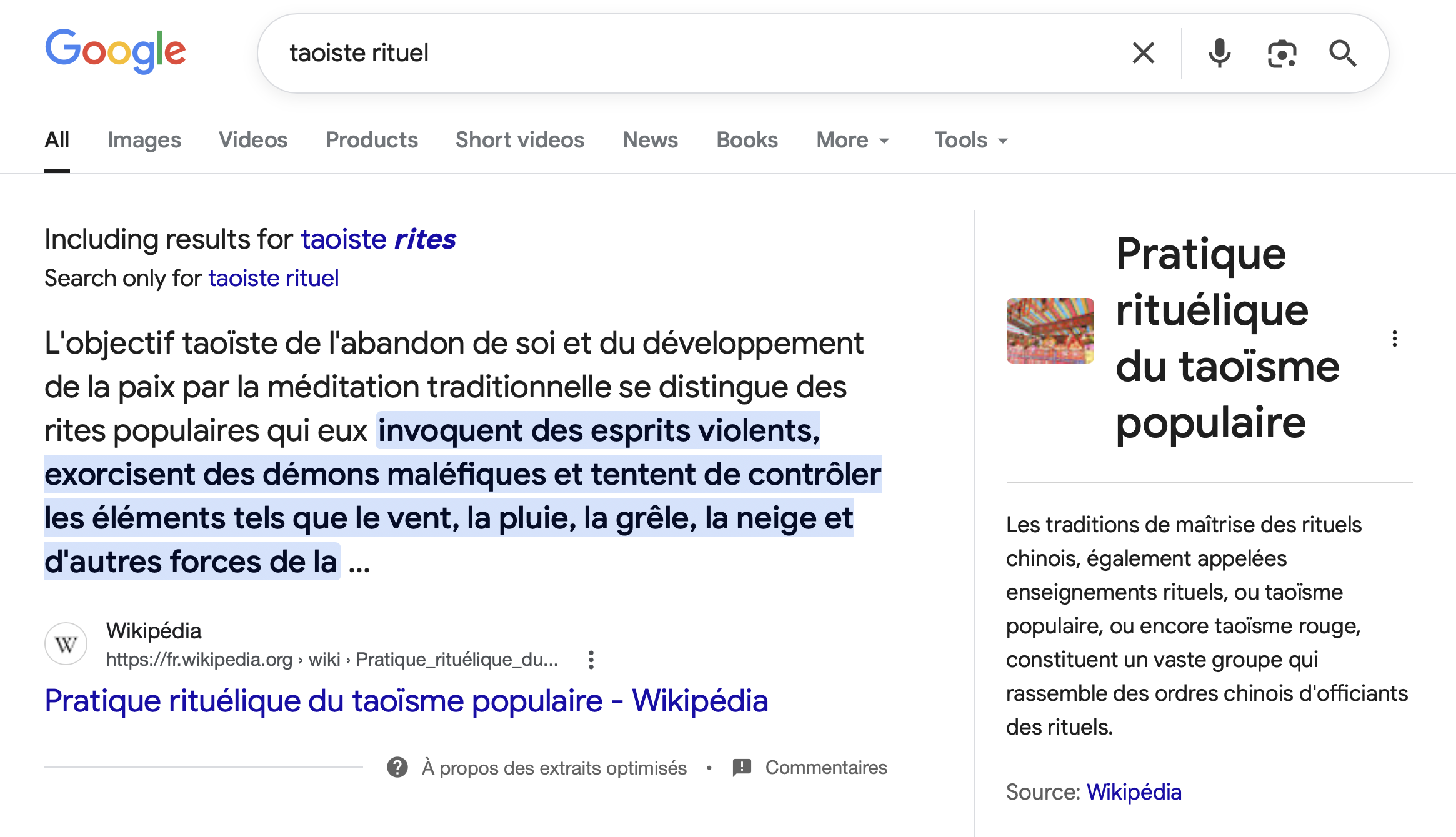
Task: Click the magnifying glass search icon
Action: coord(1342,54)
